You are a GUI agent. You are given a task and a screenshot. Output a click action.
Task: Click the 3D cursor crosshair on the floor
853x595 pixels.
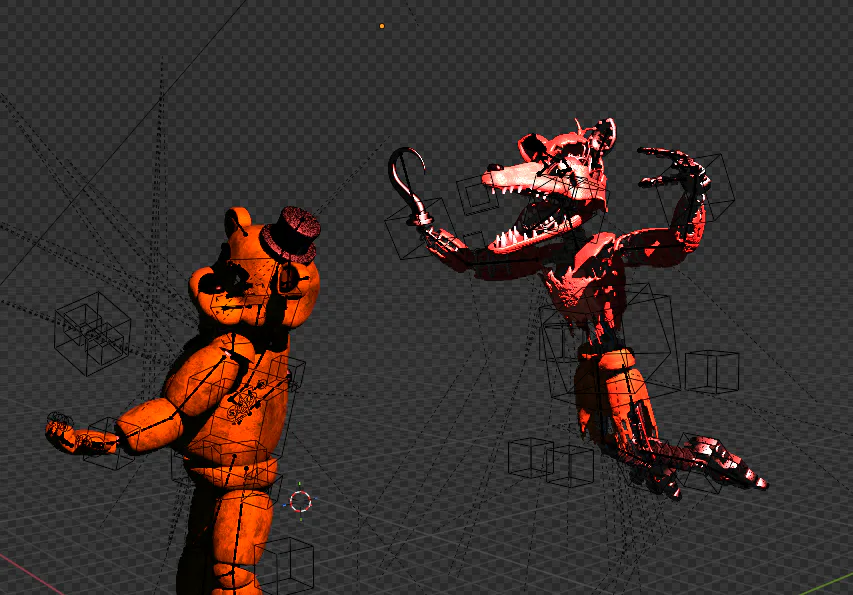click(x=300, y=501)
